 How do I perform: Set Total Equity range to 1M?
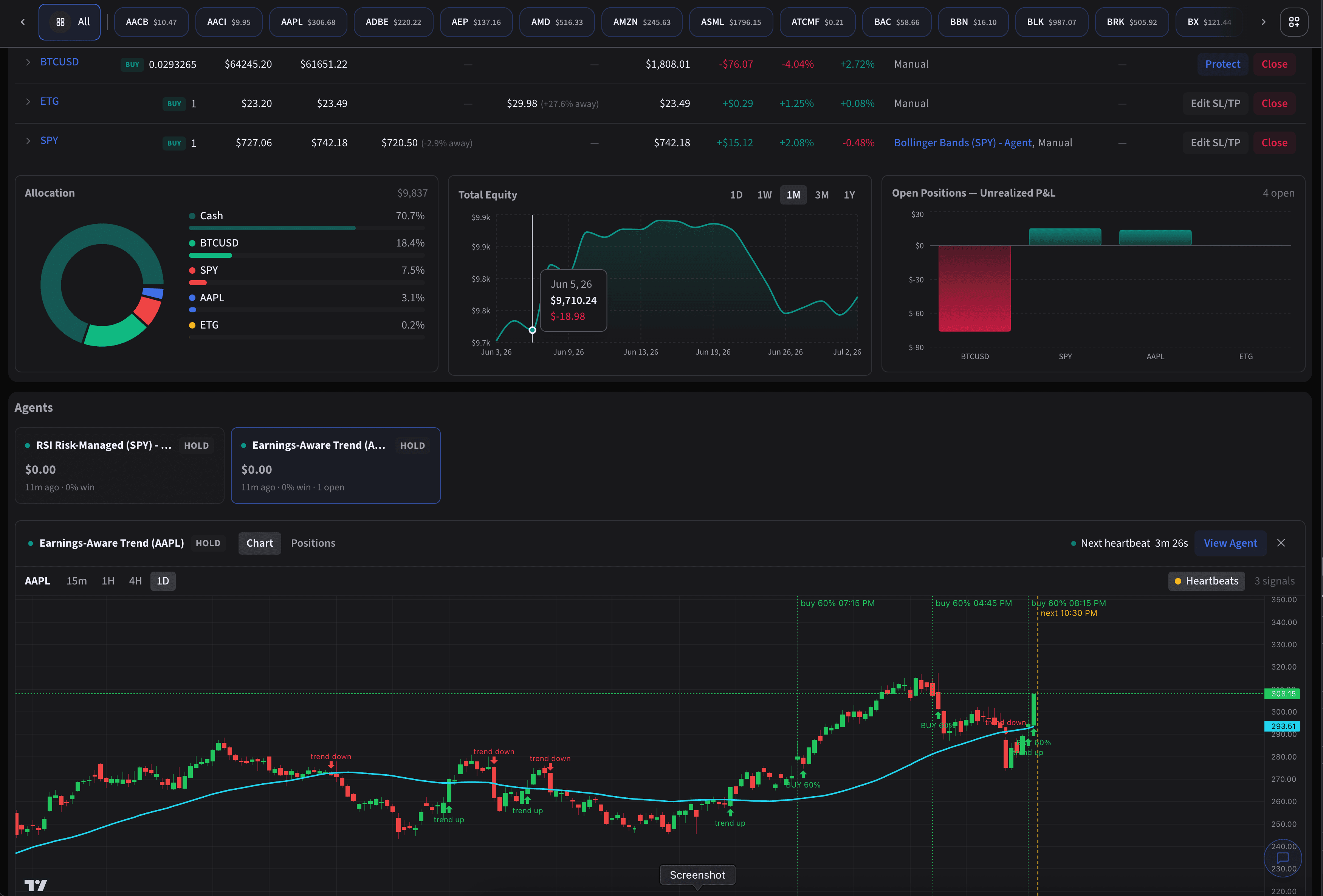(793, 195)
